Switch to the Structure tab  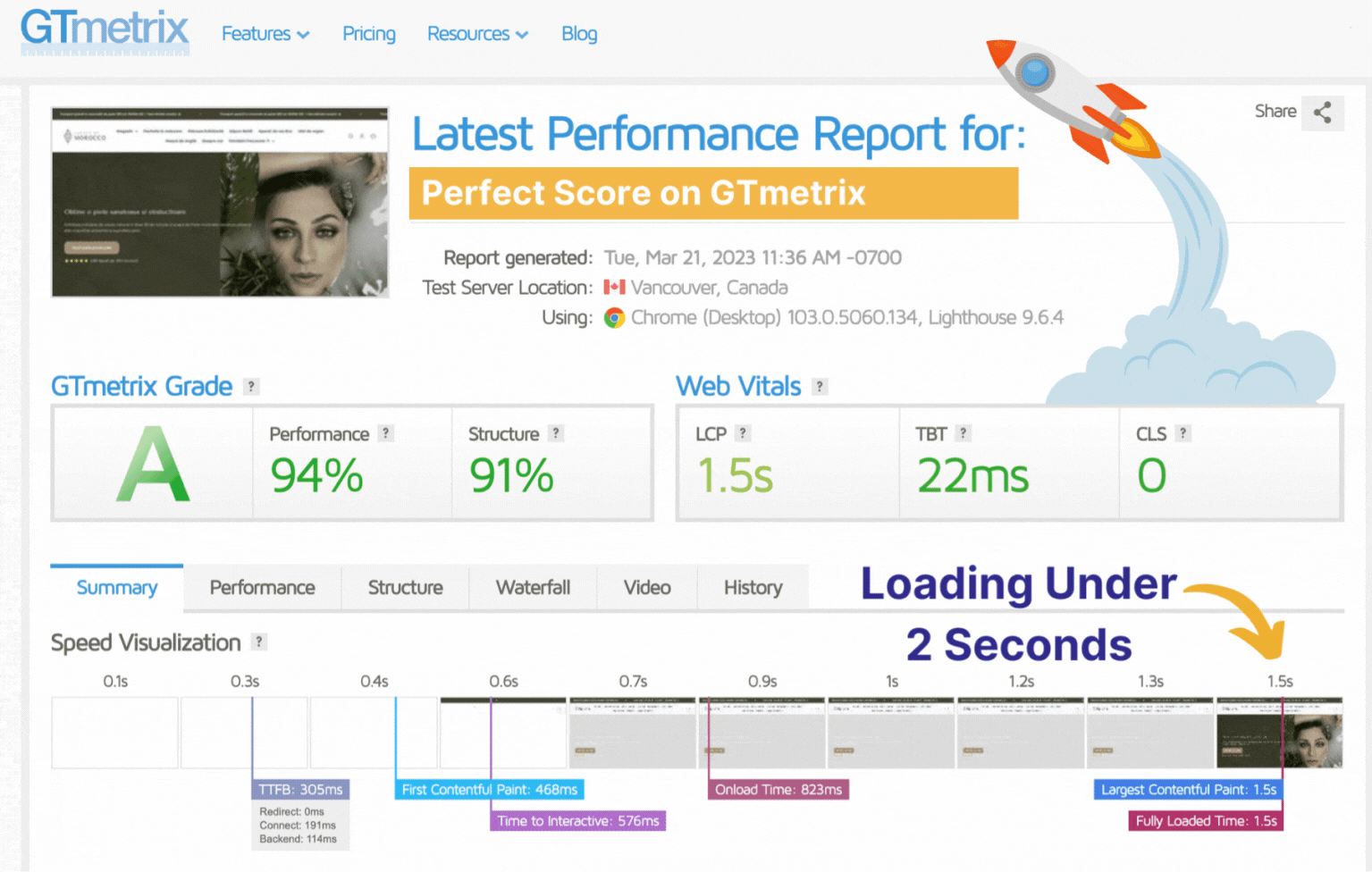tap(405, 588)
